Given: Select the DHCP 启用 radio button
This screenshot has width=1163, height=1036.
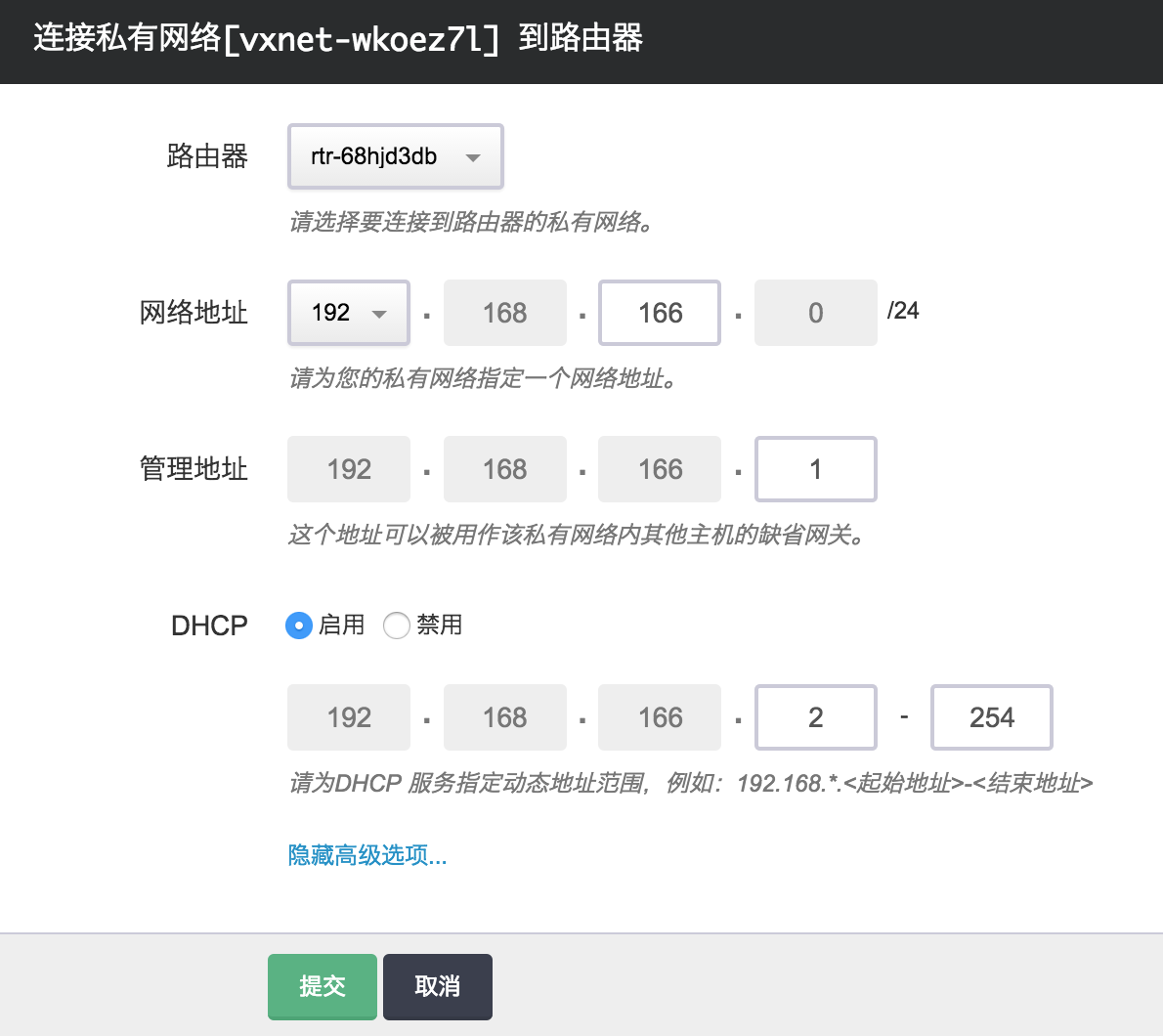Looking at the screenshot, I should click(x=299, y=626).
